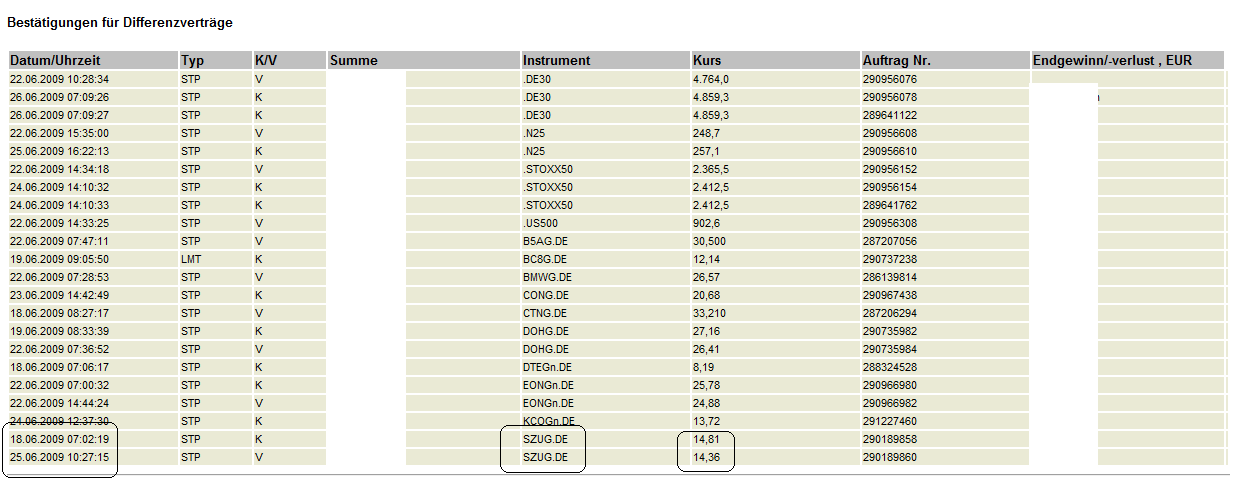This screenshot has height=499, width=1233.
Task: Click the Typ column header
Action: point(192,60)
